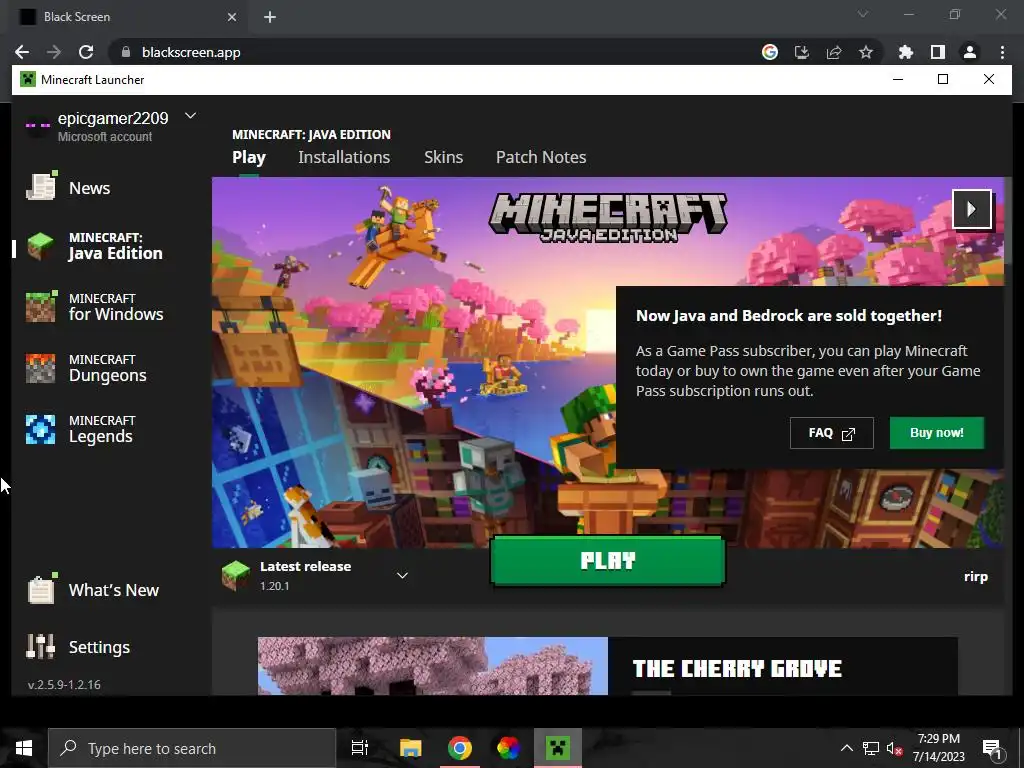Click the Cherry Grove news thumbnail

pos(432,666)
